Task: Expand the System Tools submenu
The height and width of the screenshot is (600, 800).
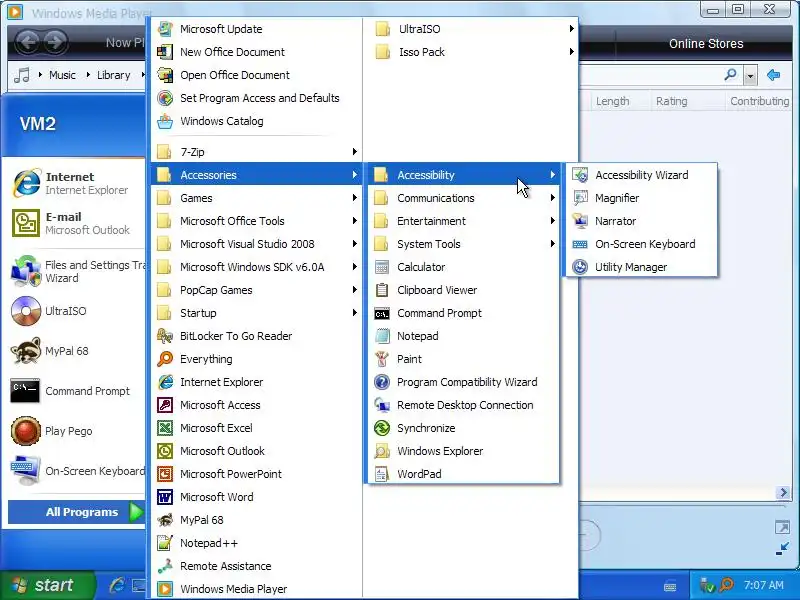Action: tap(463, 244)
